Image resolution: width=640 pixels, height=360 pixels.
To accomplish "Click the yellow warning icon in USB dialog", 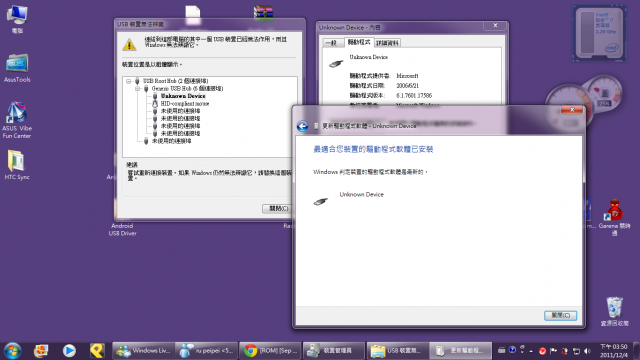I will (x=129, y=44).
